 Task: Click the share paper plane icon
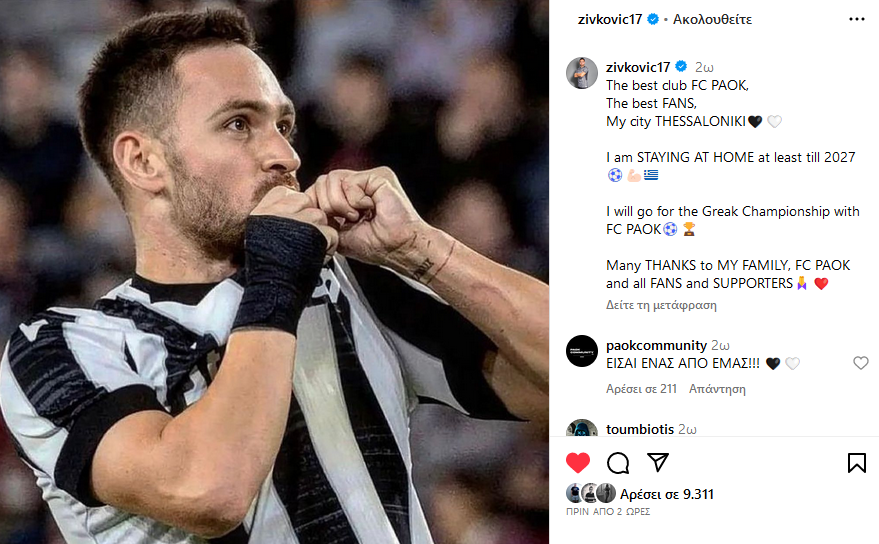click(x=657, y=462)
